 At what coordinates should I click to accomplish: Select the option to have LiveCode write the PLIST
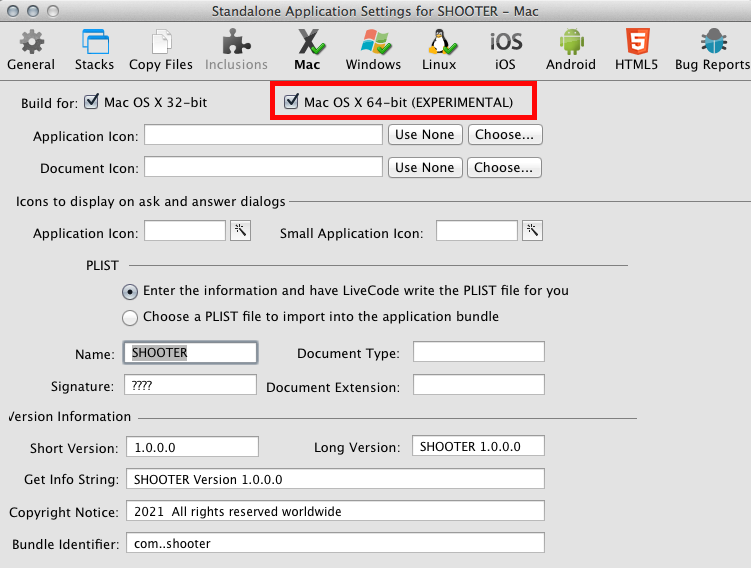click(130, 291)
